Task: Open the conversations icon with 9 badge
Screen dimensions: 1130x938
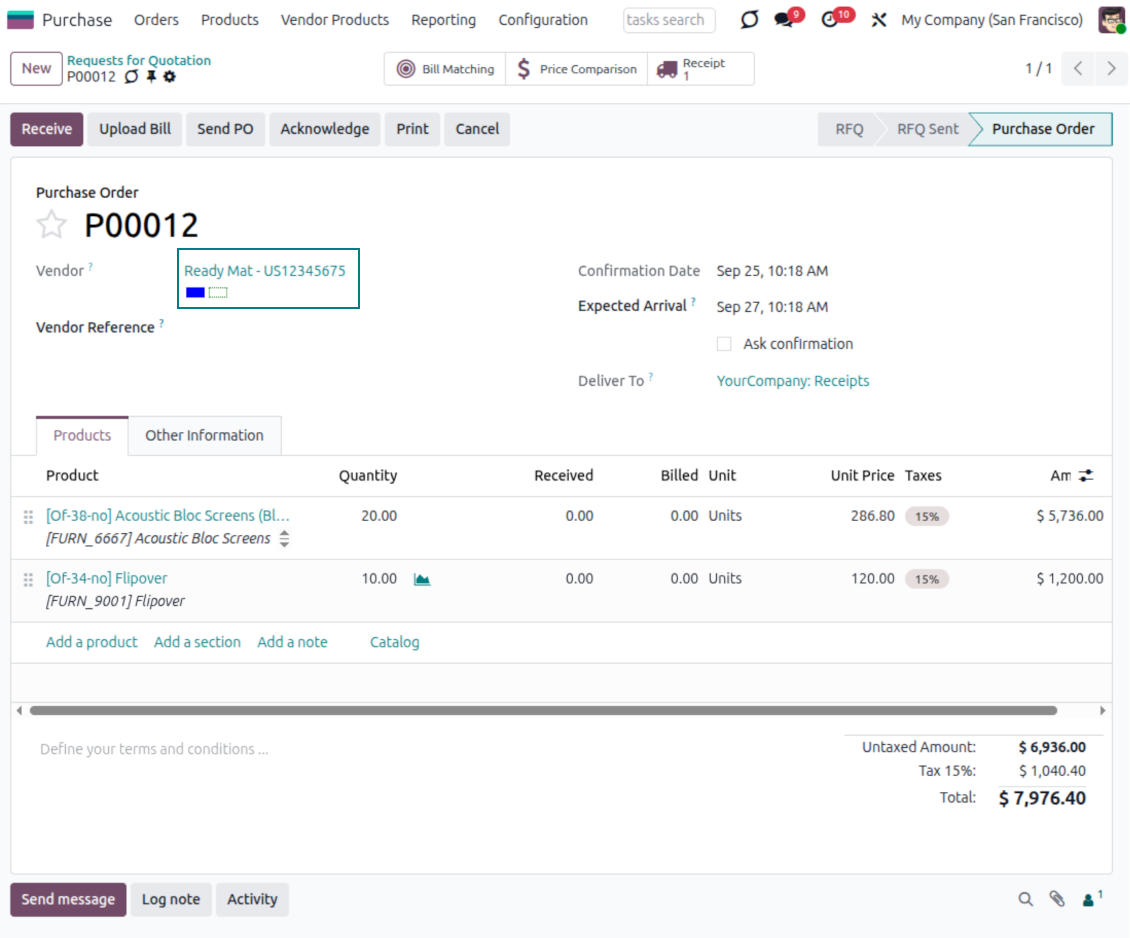Action: tap(784, 20)
